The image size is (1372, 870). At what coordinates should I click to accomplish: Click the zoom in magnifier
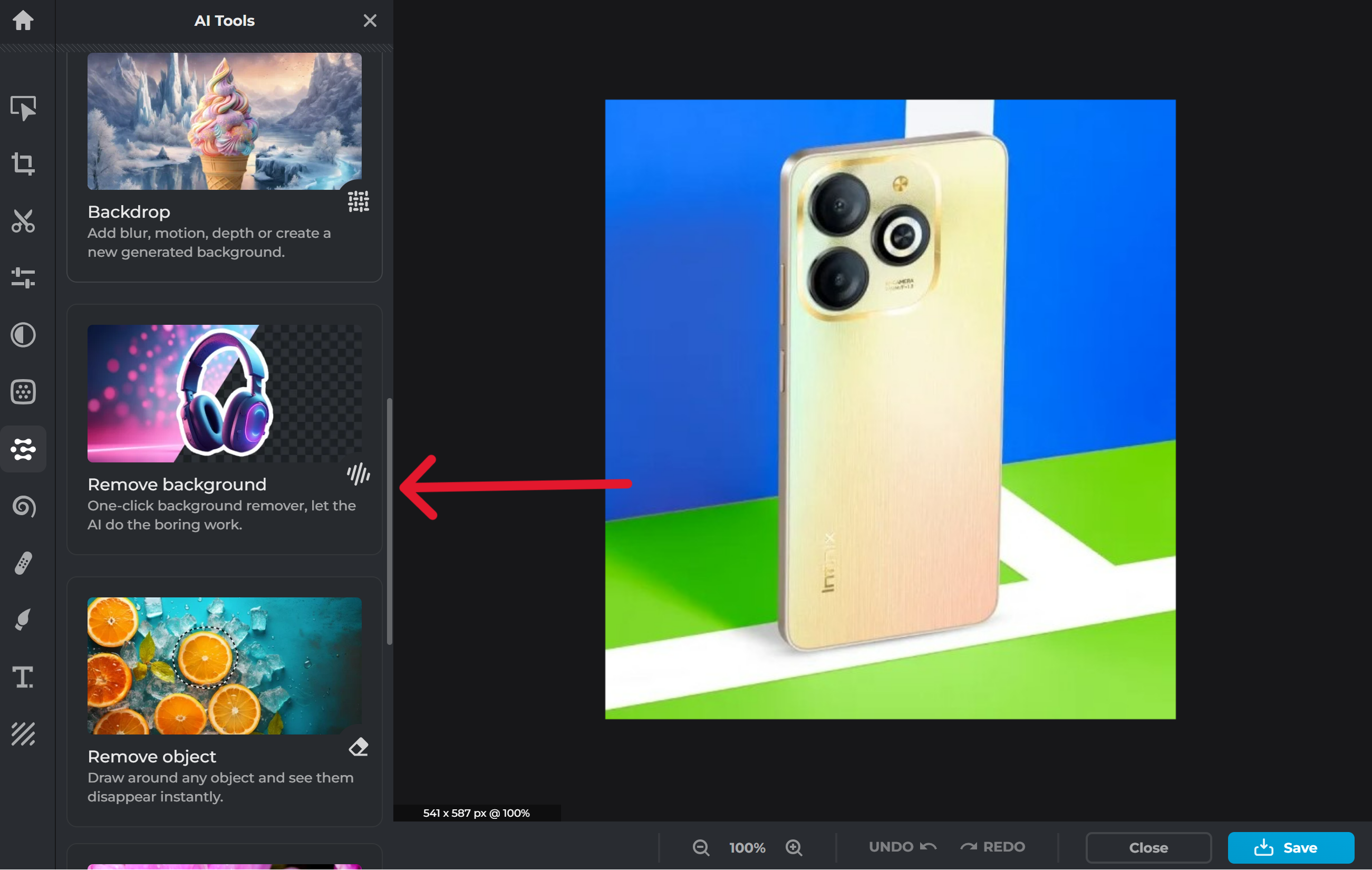794,848
